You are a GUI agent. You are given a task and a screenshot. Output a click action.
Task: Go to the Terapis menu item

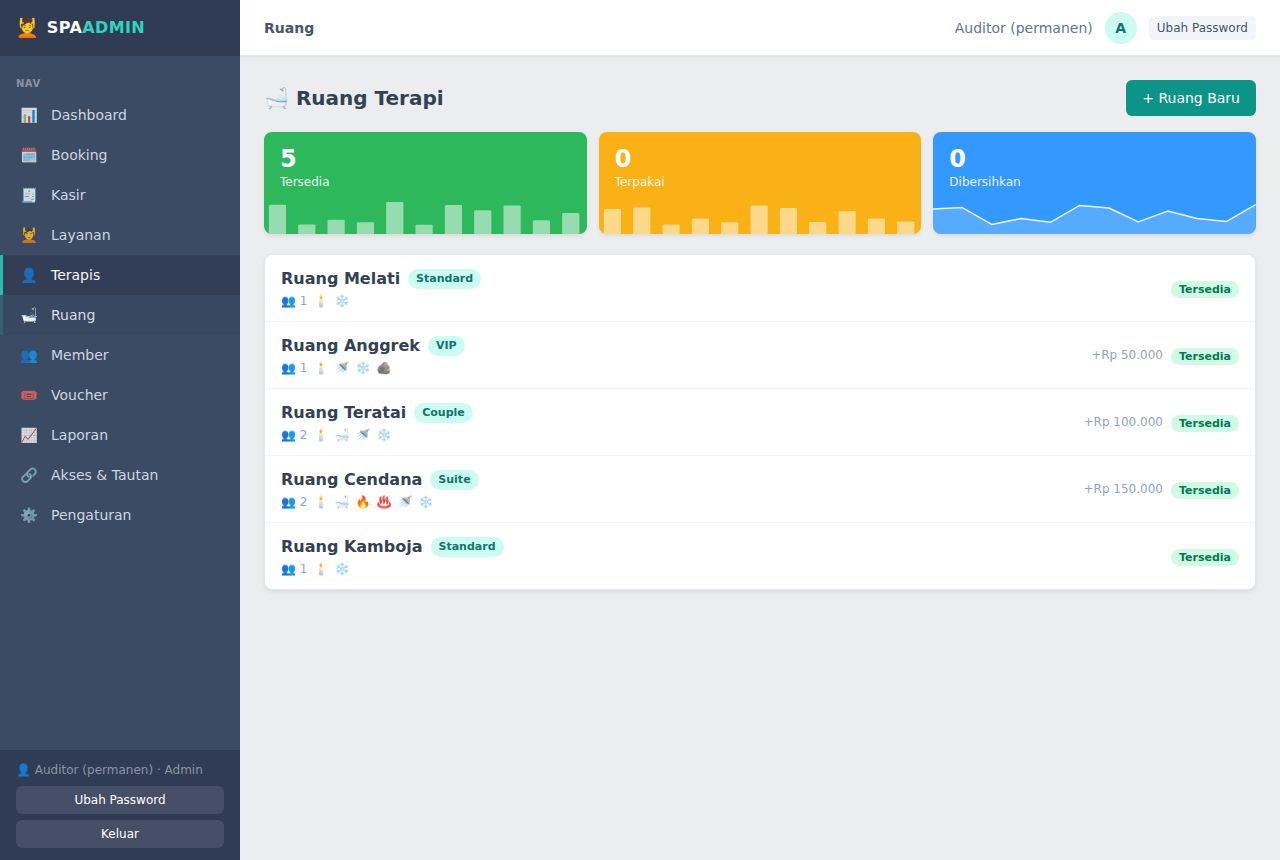click(x=120, y=275)
